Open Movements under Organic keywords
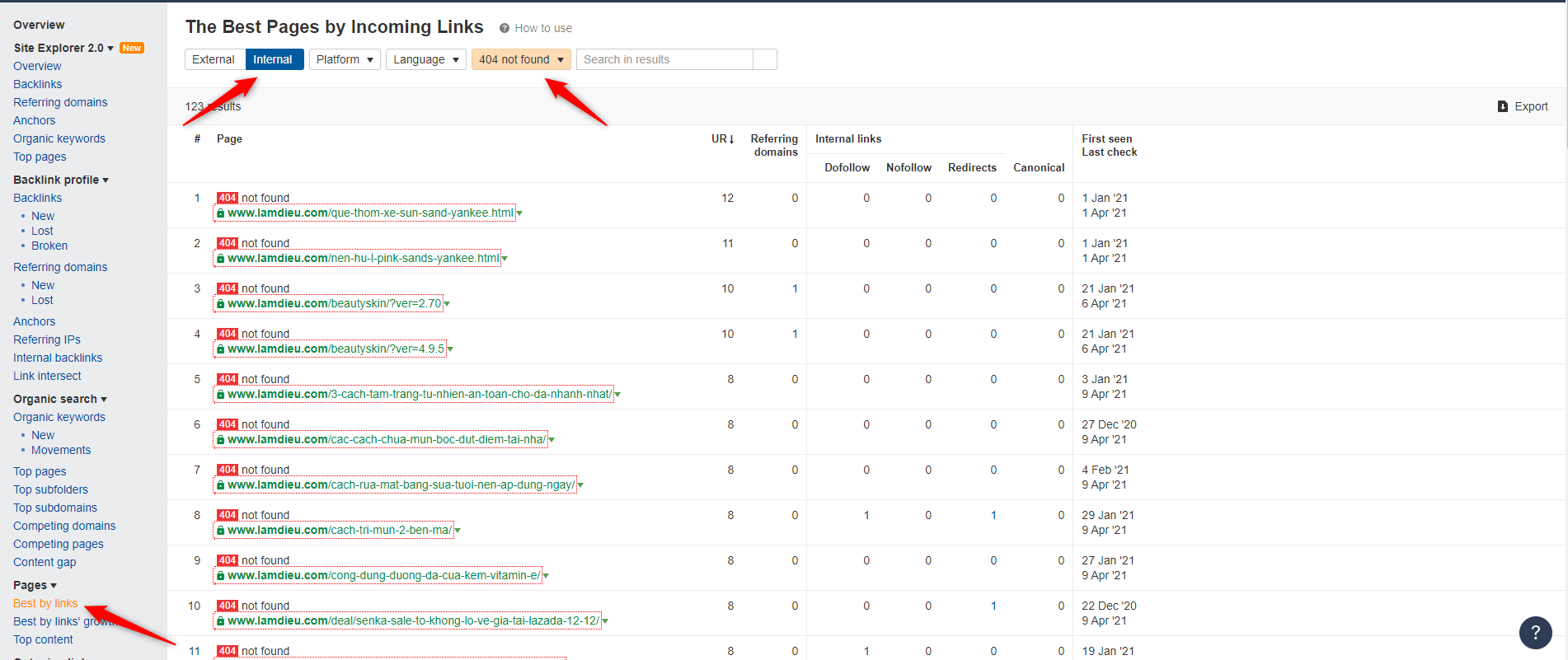1568x660 pixels. click(61, 450)
